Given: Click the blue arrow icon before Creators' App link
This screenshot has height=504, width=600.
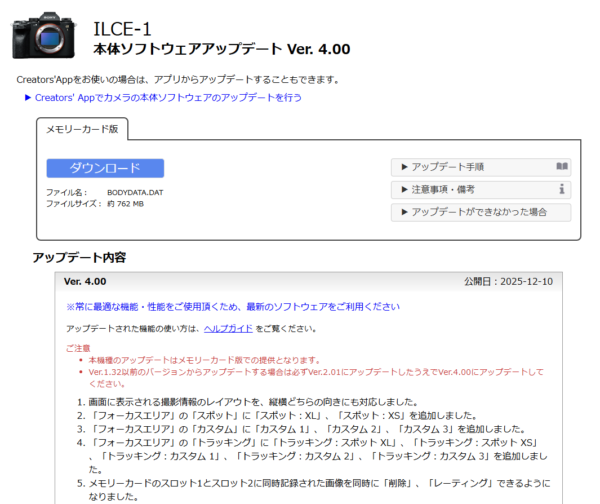Looking at the screenshot, I should click(28, 98).
